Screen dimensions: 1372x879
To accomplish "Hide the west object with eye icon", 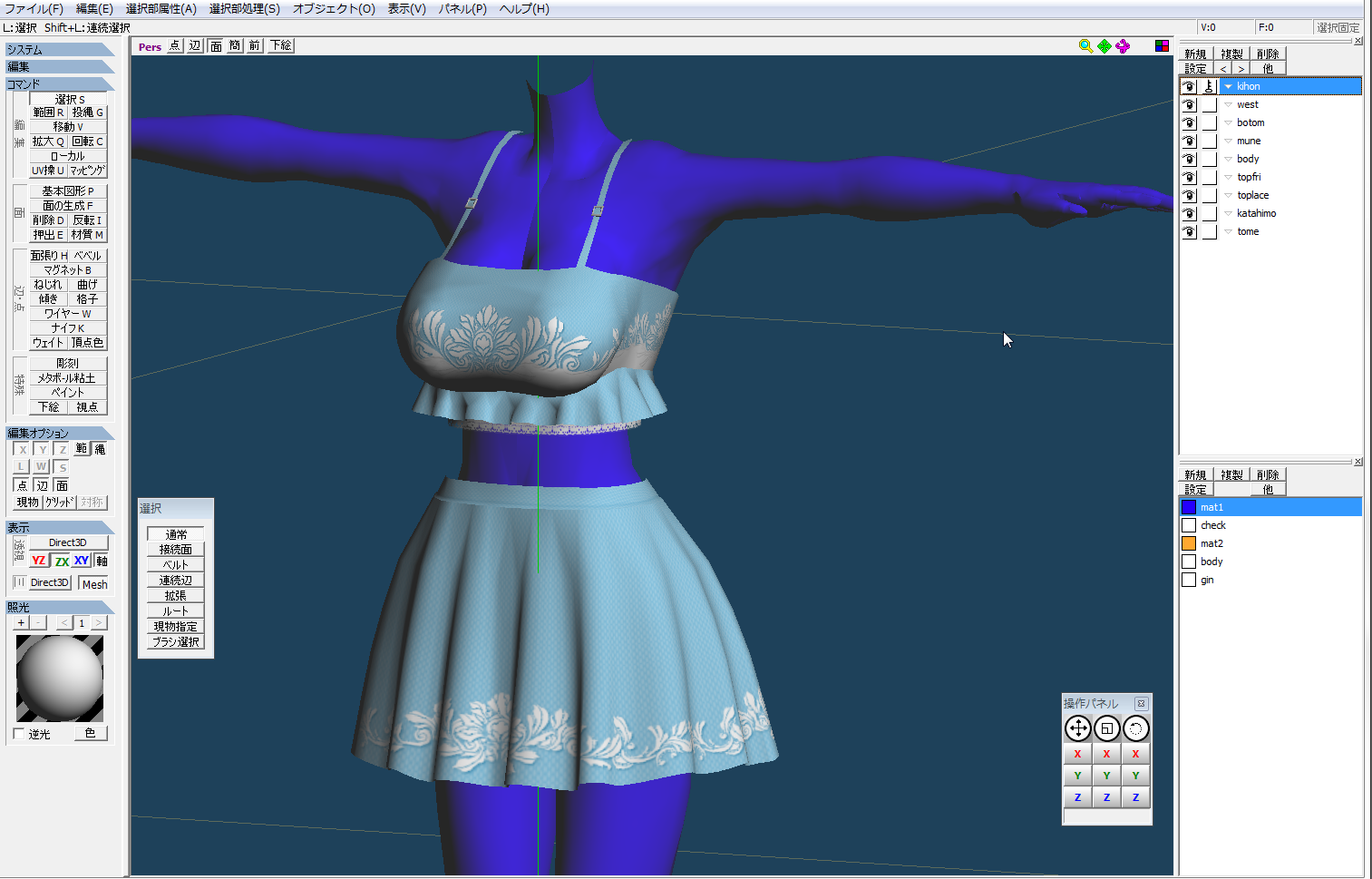I will point(1189,104).
